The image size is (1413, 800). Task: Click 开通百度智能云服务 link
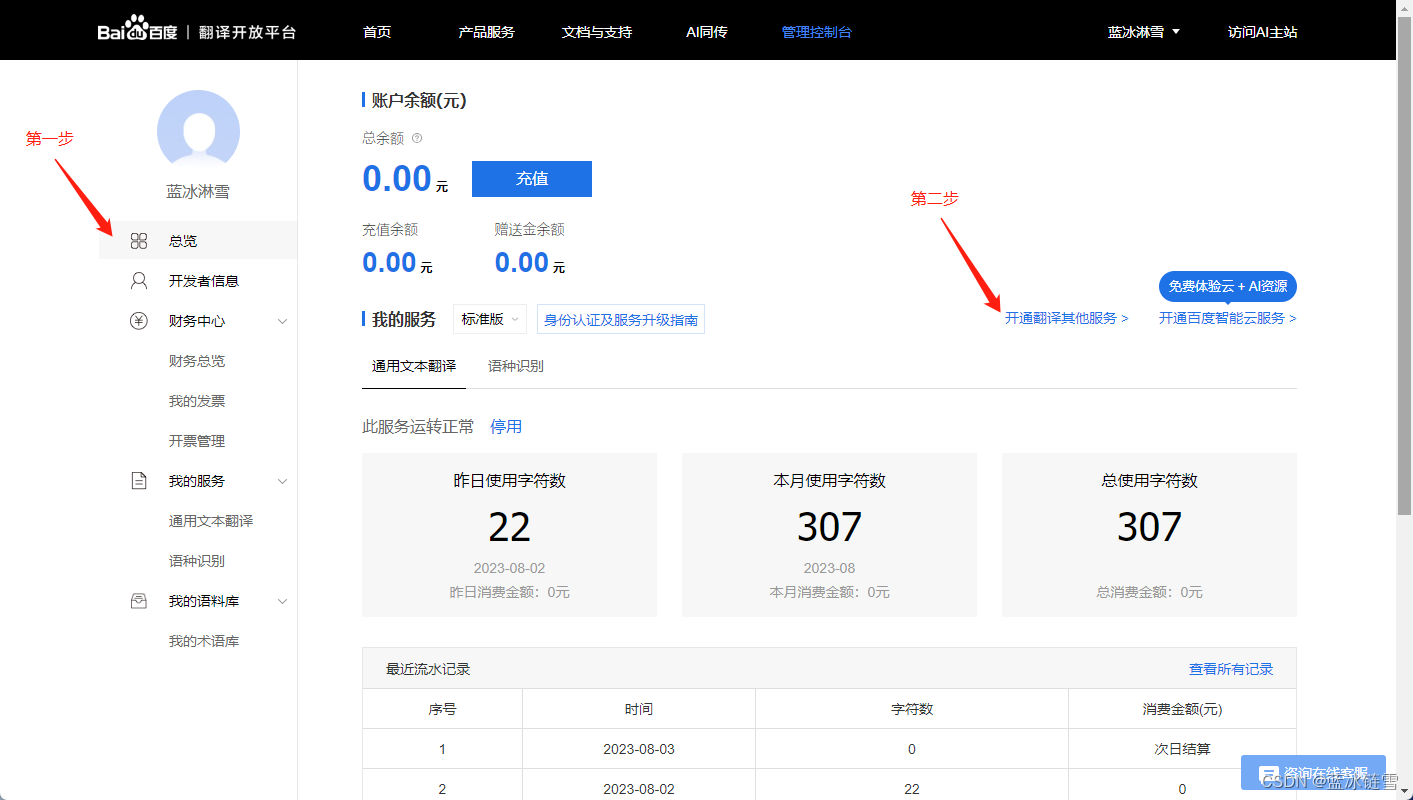tap(1228, 318)
